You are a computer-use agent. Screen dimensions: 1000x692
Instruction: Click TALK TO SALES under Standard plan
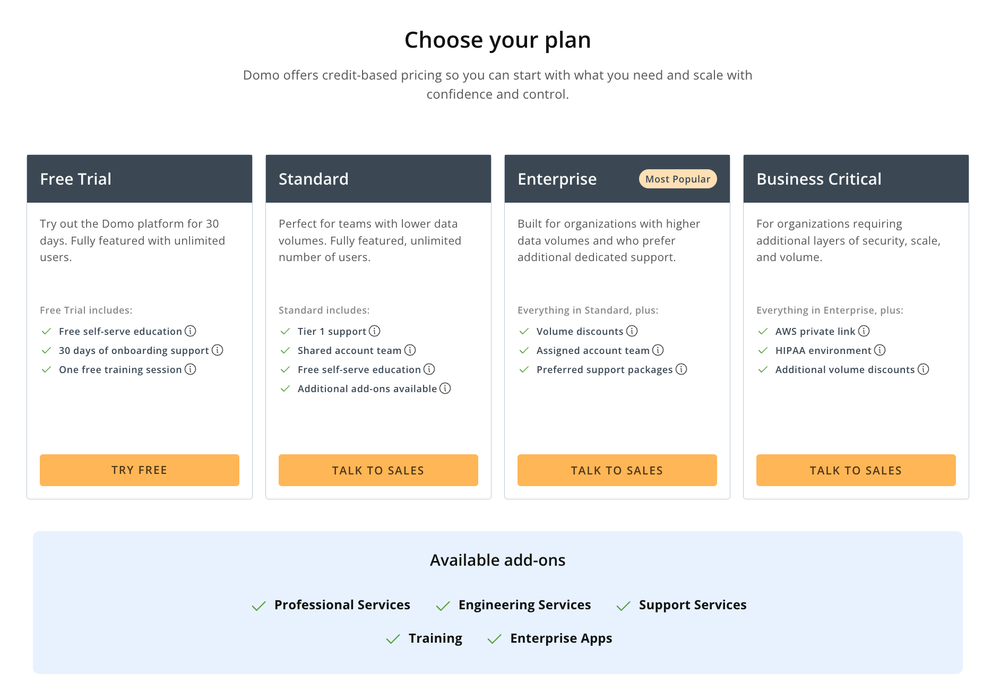(378, 470)
